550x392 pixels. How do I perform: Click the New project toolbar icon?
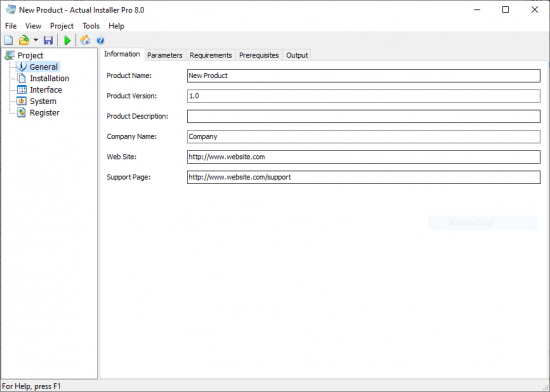(x=9, y=40)
